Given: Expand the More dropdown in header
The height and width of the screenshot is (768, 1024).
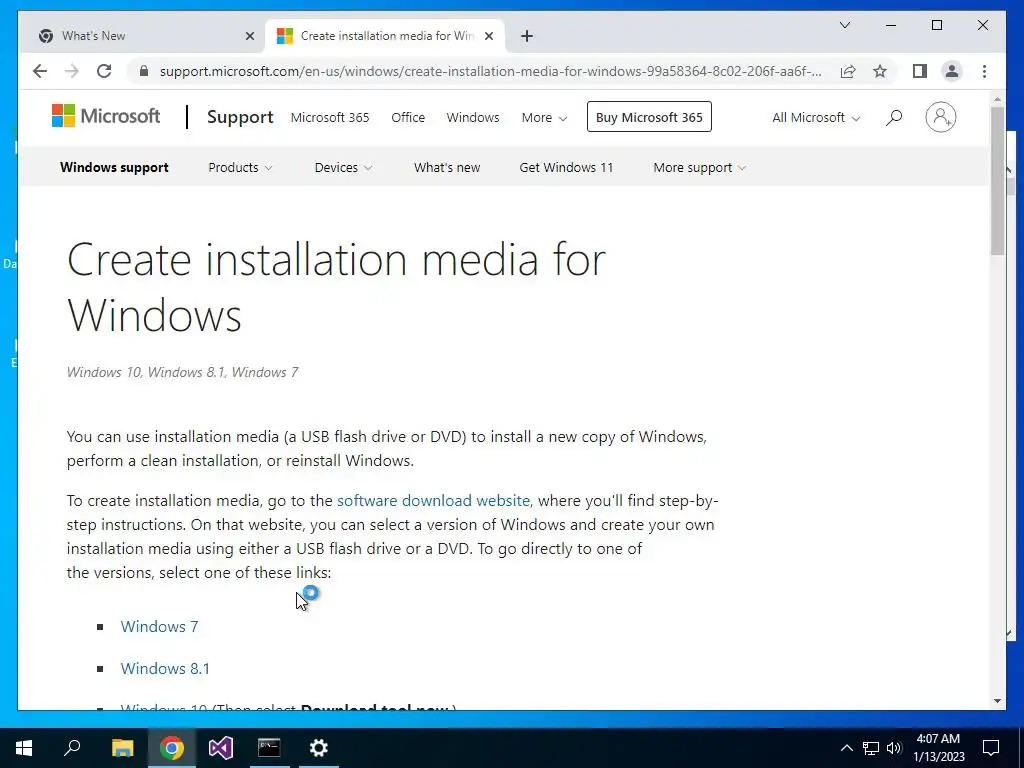Looking at the screenshot, I should click(544, 118).
